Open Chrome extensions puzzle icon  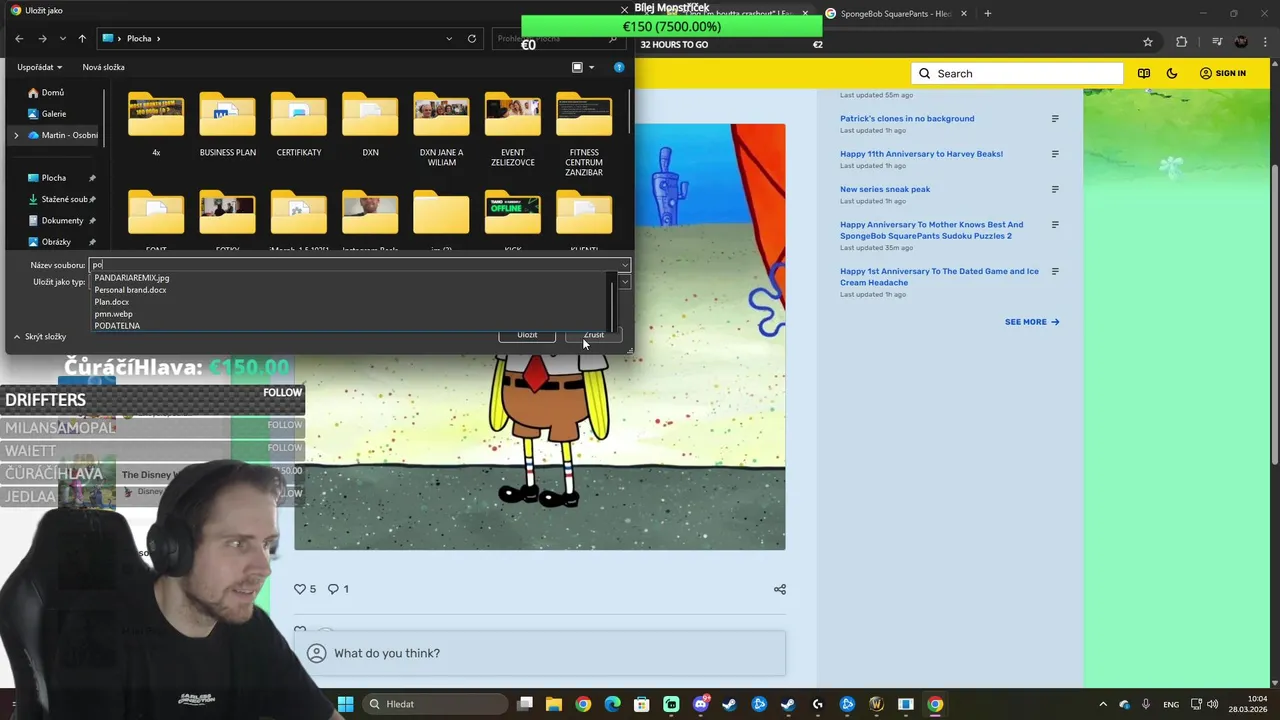pyautogui.click(x=1182, y=42)
